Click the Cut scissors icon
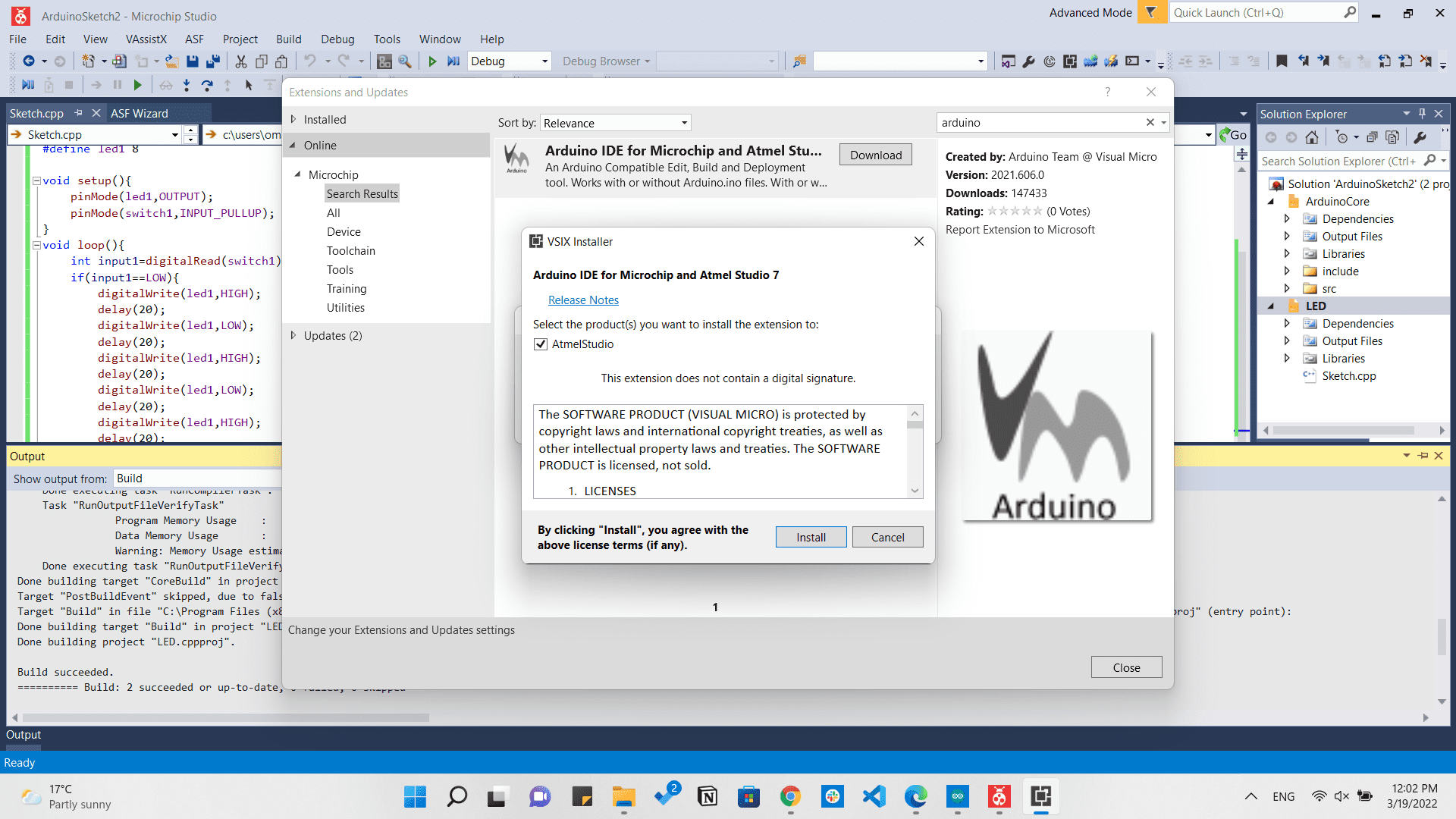The height and width of the screenshot is (819, 1456). click(x=241, y=61)
